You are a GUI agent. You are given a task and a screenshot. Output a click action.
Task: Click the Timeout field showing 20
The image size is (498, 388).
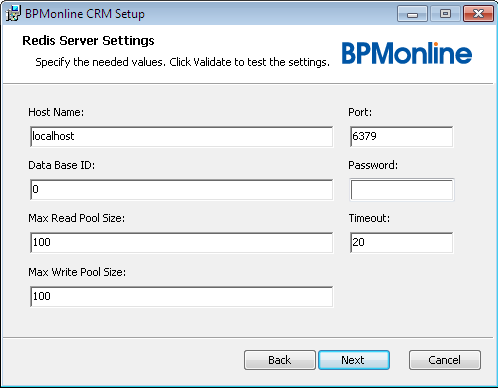pos(402,242)
